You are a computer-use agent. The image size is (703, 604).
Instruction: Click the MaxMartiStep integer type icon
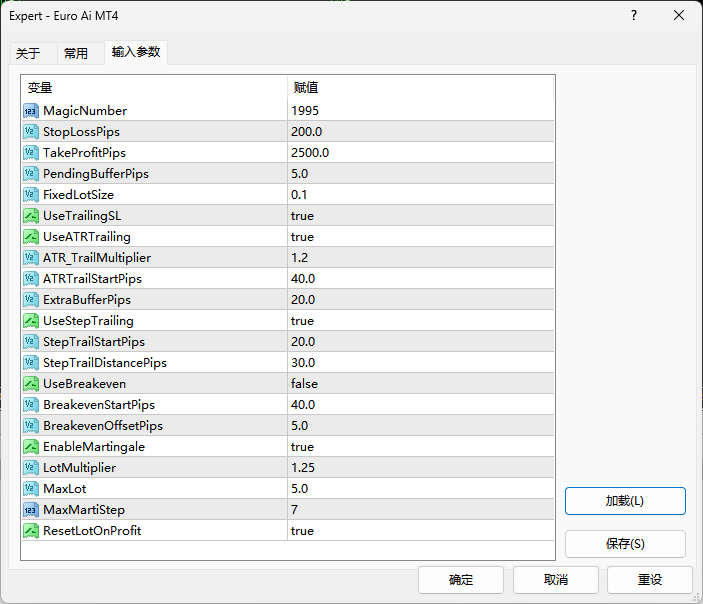click(x=30, y=510)
